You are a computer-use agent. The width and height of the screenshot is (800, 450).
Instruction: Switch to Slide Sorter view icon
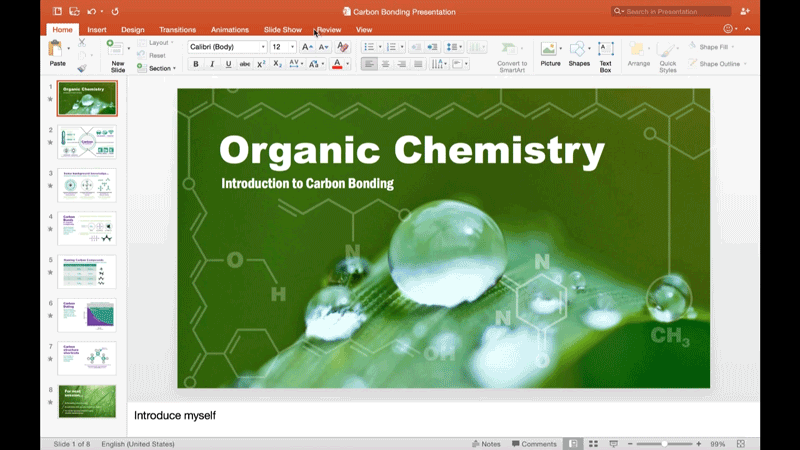tap(593, 443)
